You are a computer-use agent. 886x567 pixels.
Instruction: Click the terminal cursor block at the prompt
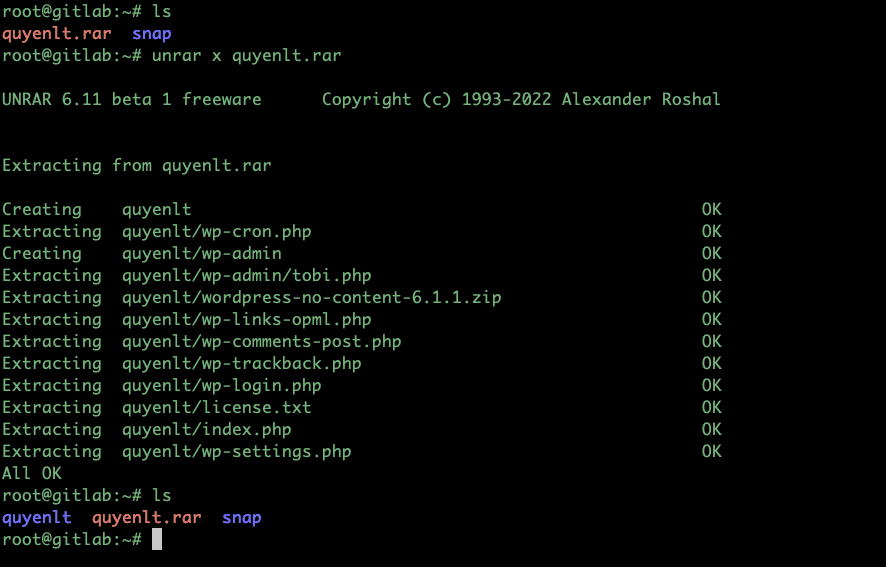point(156,540)
